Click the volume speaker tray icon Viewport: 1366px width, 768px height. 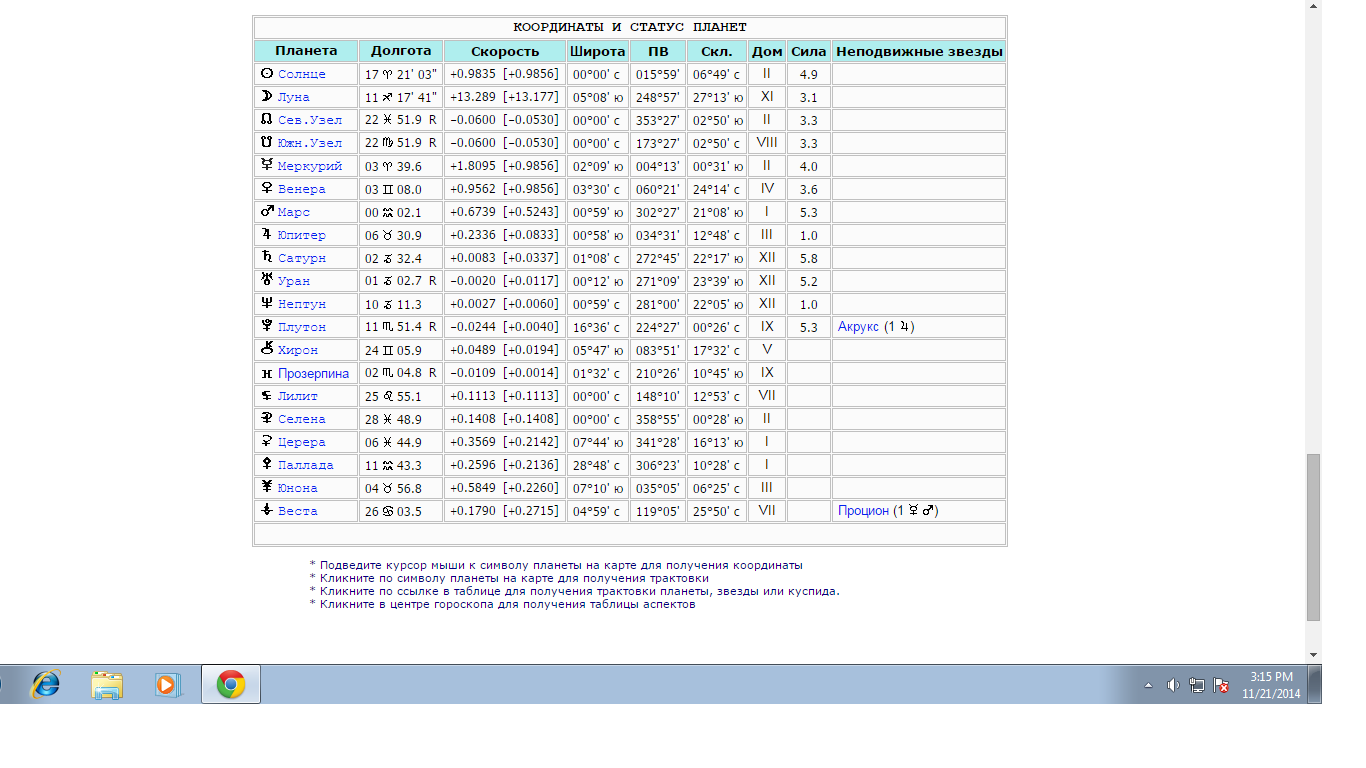point(1173,685)
